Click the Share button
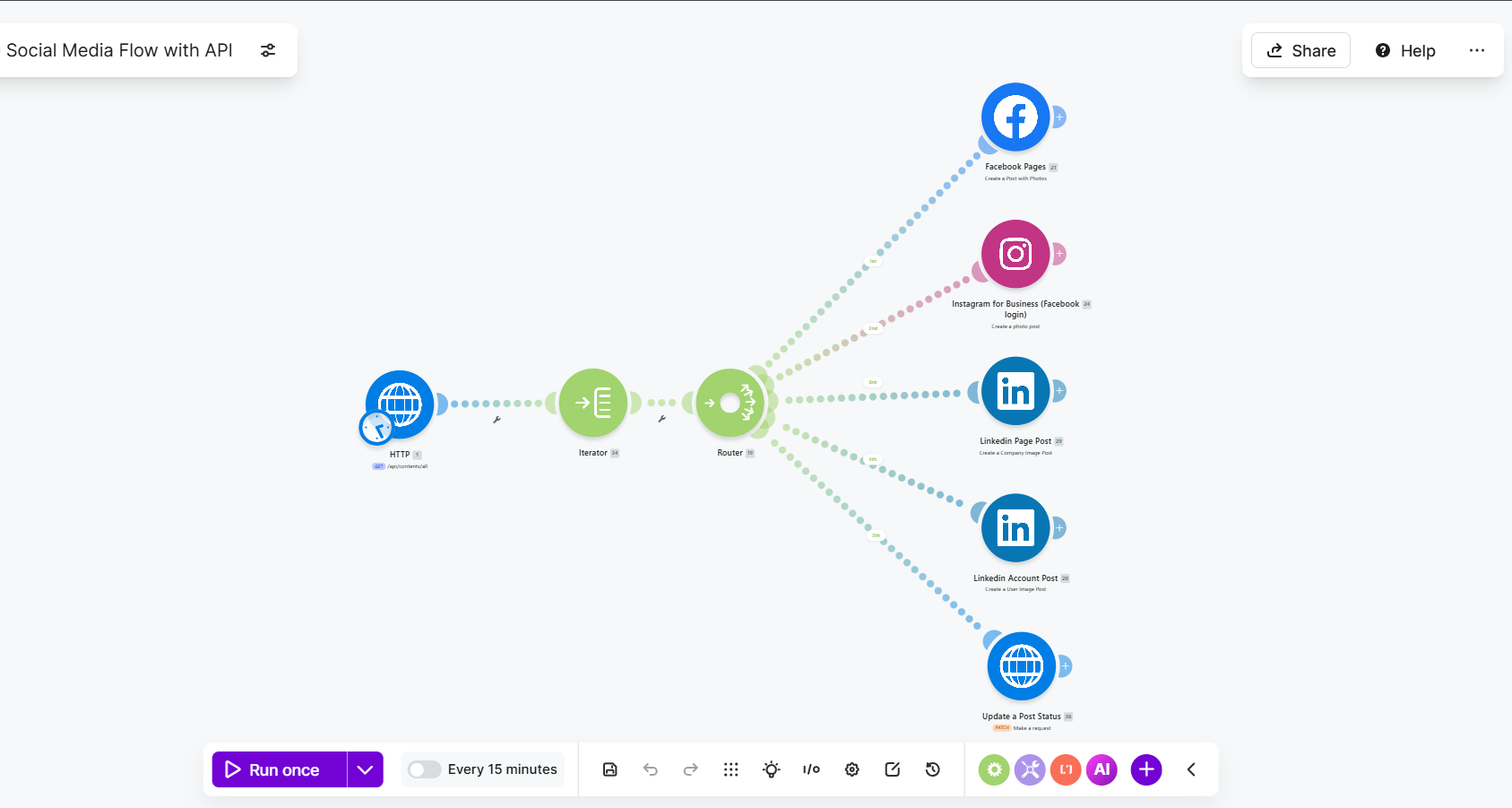This screenshot has width=1512, height=808. click(x=1301, y=51)
